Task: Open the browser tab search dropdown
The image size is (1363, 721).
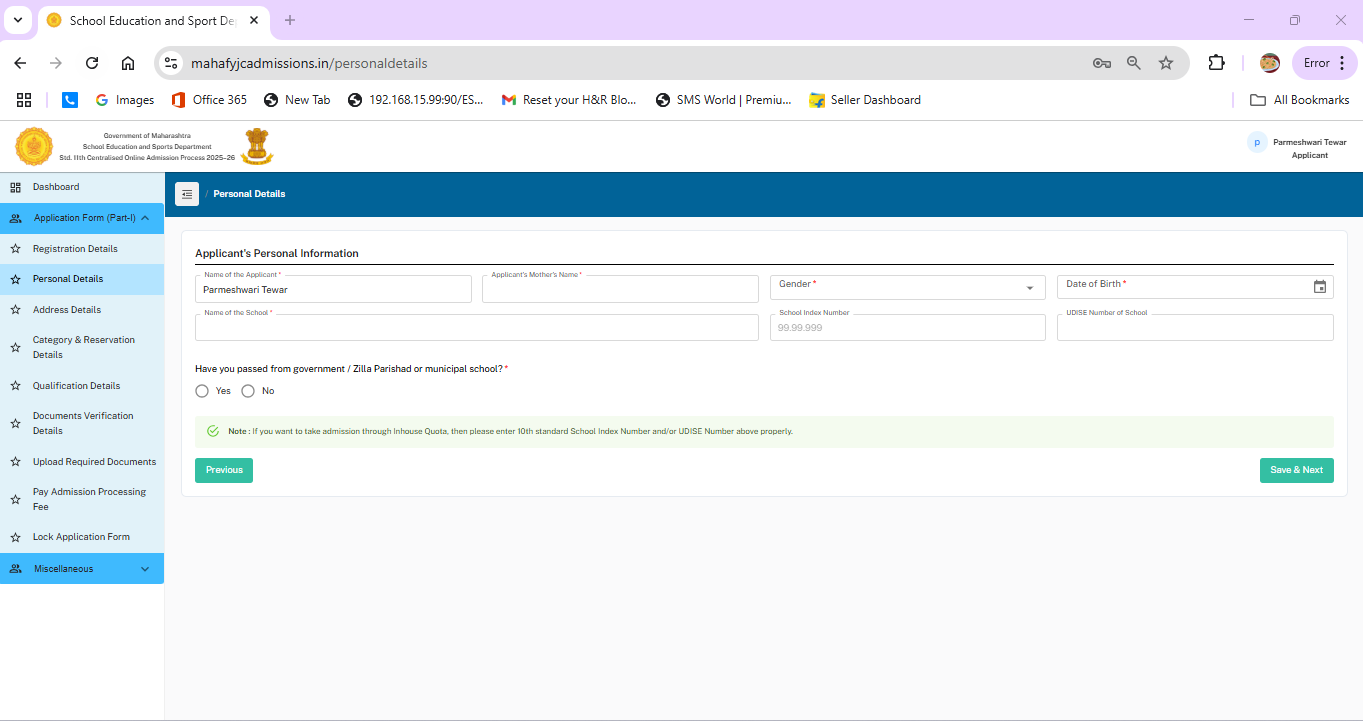Action: (x=17, y=20)
